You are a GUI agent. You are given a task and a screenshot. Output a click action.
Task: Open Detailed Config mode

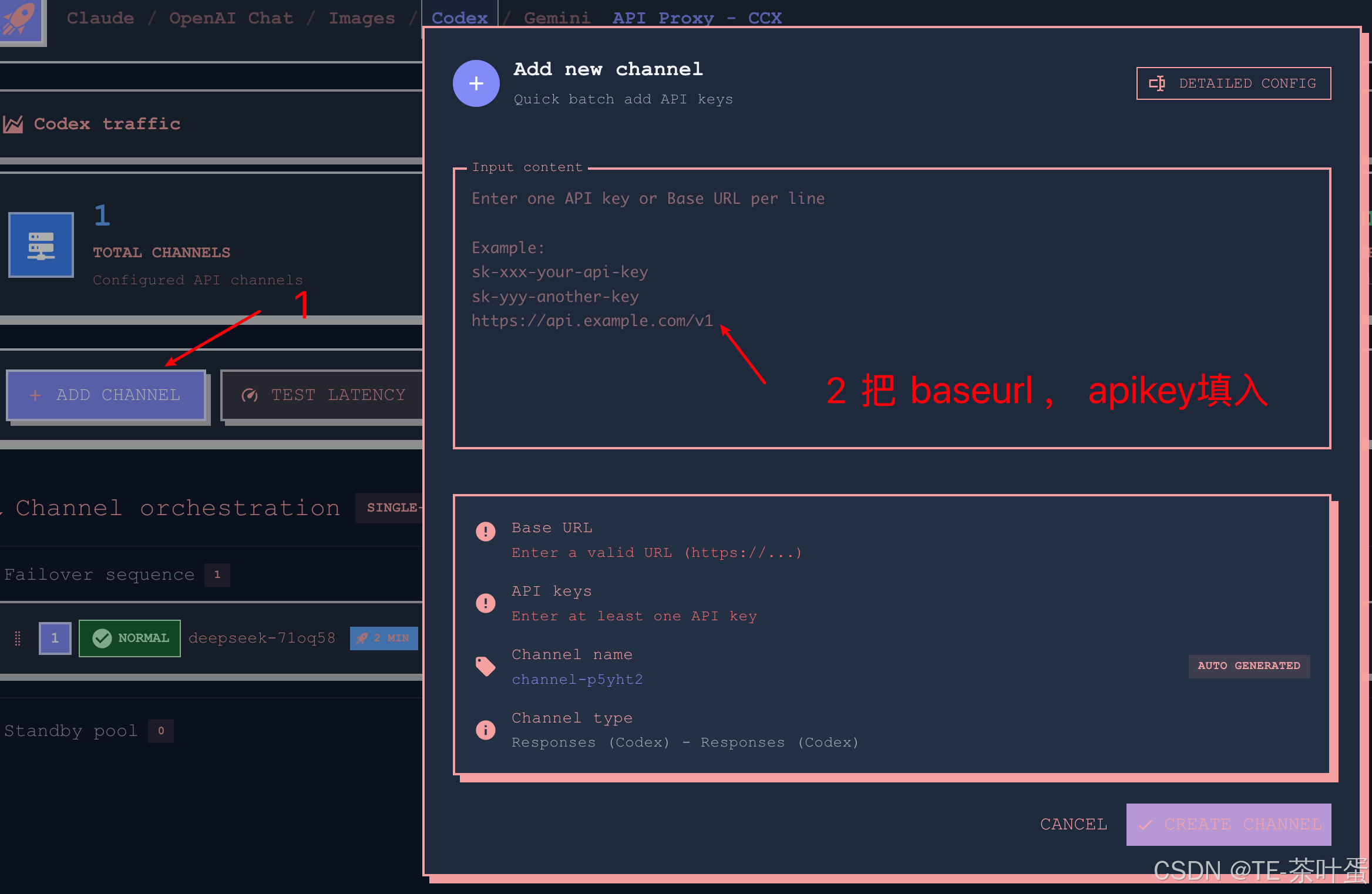tap(1233, 83)
